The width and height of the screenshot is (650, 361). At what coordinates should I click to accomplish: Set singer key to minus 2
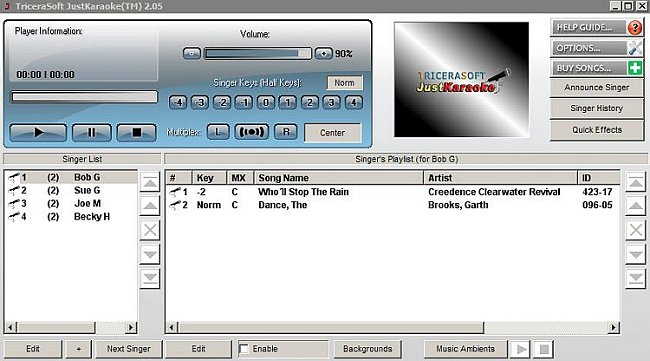222,102
